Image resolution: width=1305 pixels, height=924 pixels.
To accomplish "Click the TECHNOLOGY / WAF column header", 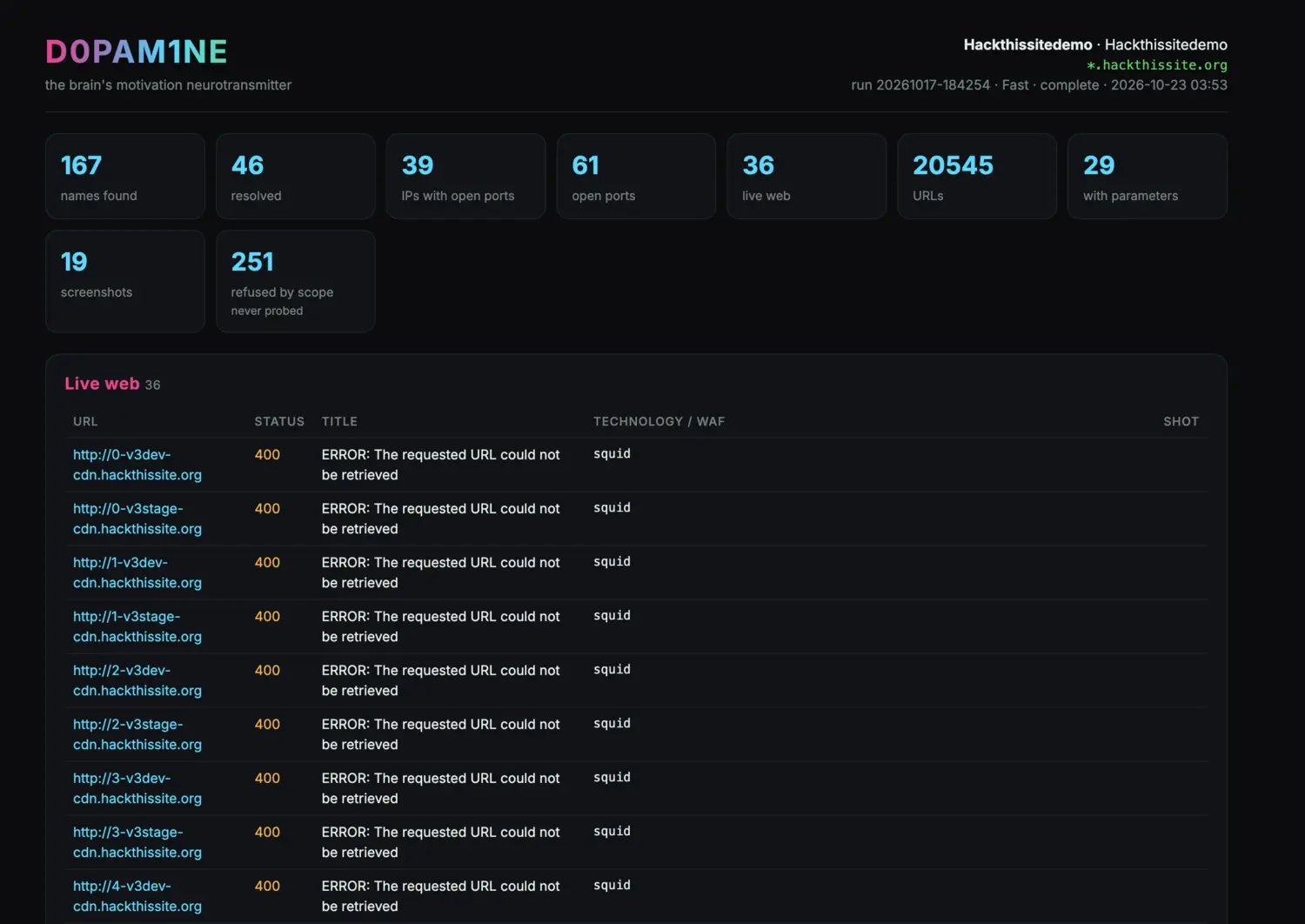I will click(x=659, y=421).
